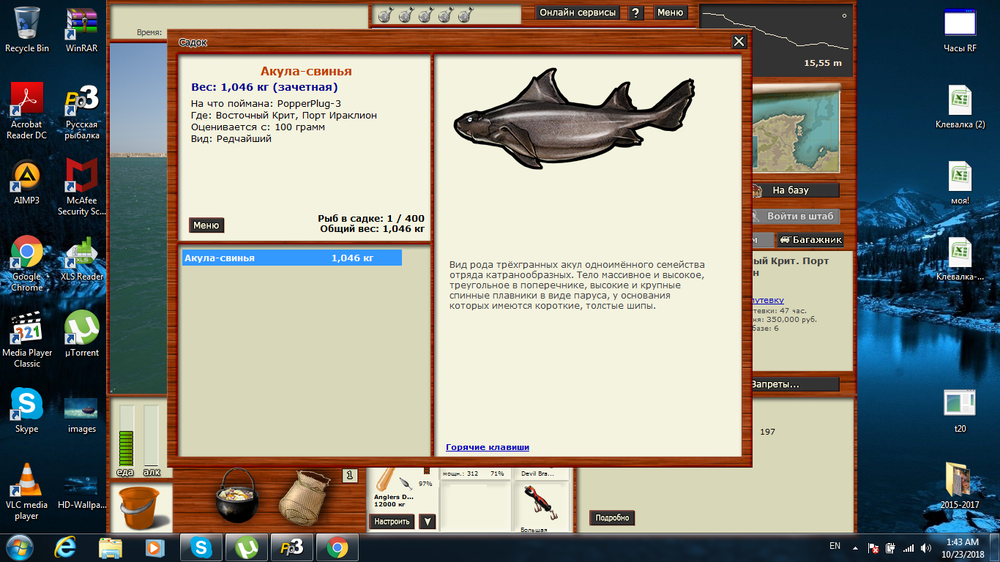Open Google Chrome from the taskbar
The height and width of the screenshot is (562, 1000).
[337, 547]
